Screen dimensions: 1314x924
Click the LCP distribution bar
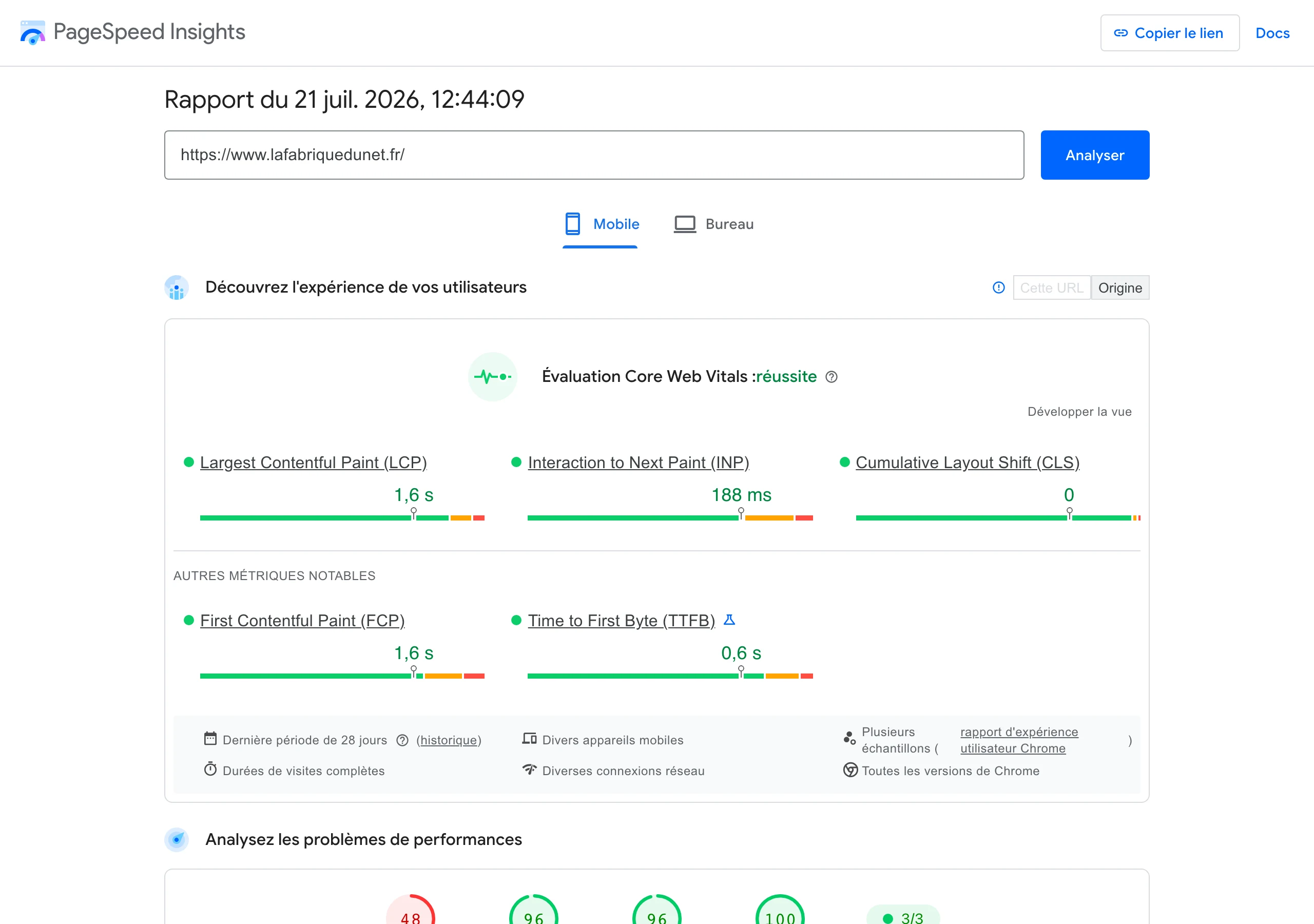[342, 517]
